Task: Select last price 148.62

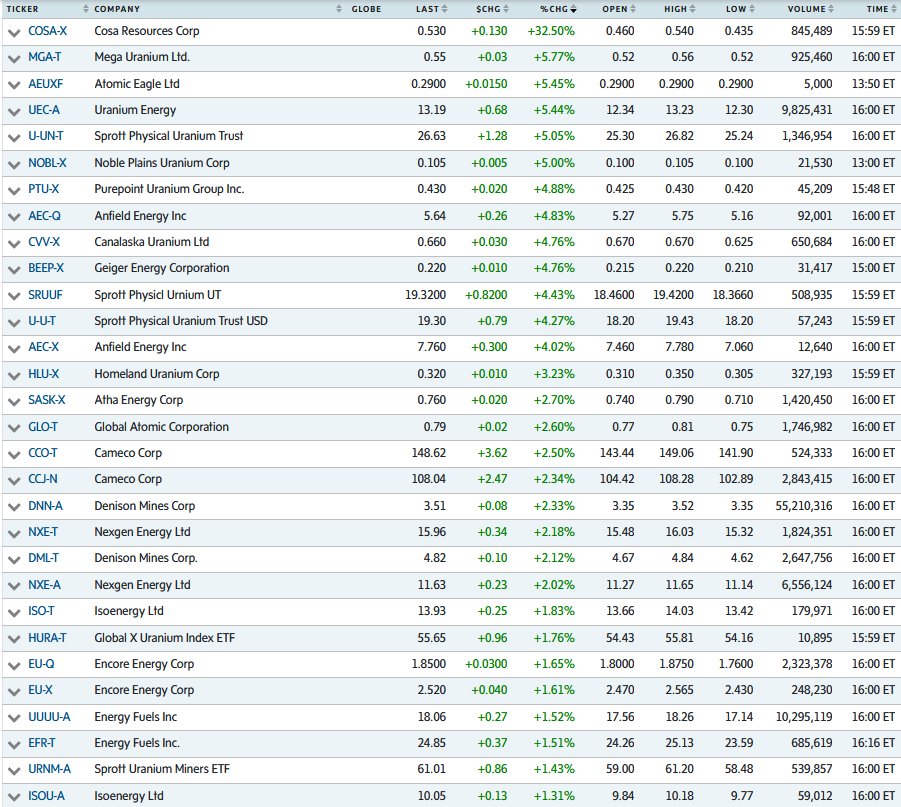Action: [429, 453]
